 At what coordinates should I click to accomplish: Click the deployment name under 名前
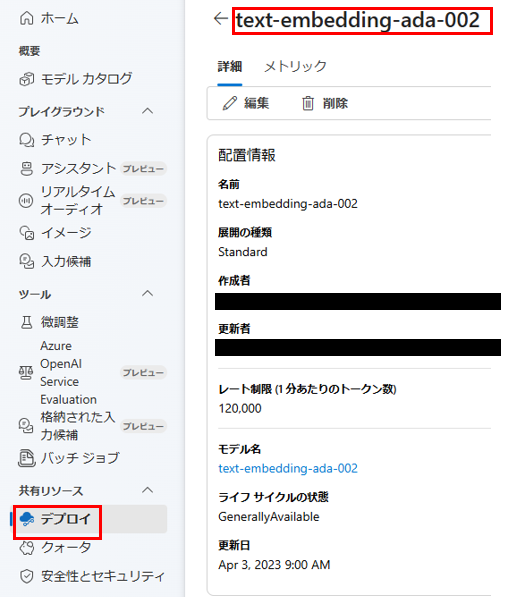[288, 204]
